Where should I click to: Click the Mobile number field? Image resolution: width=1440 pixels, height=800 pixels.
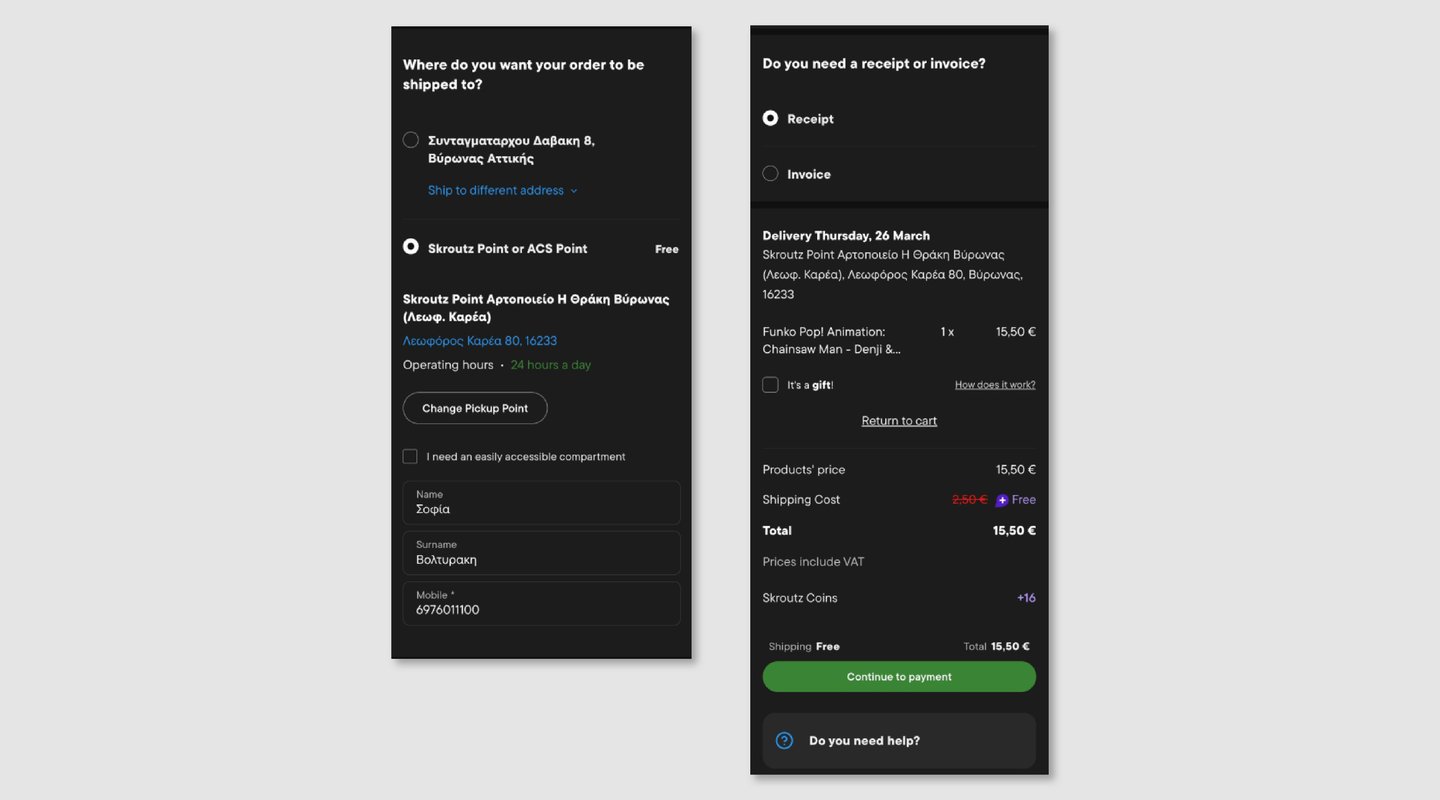click(x=541, y=604)
